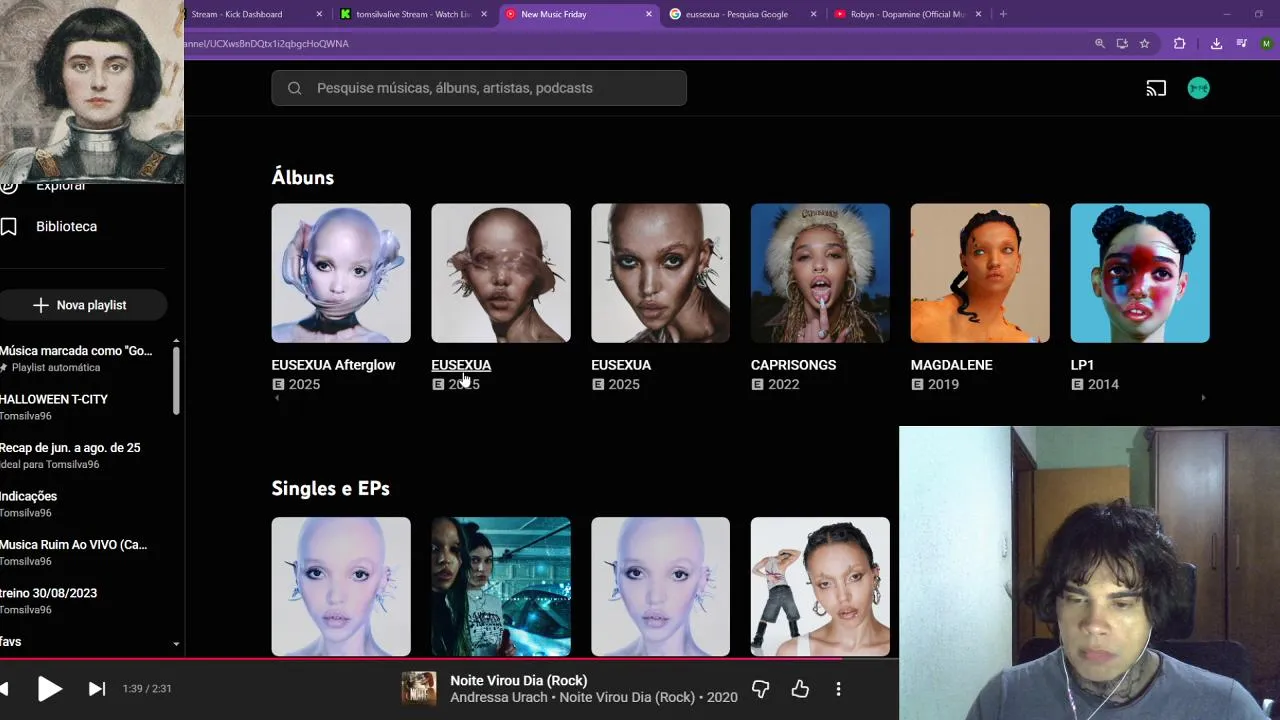1280x720 pixels.
Task: Click the browser address bar URL
Action: (265, 44)
